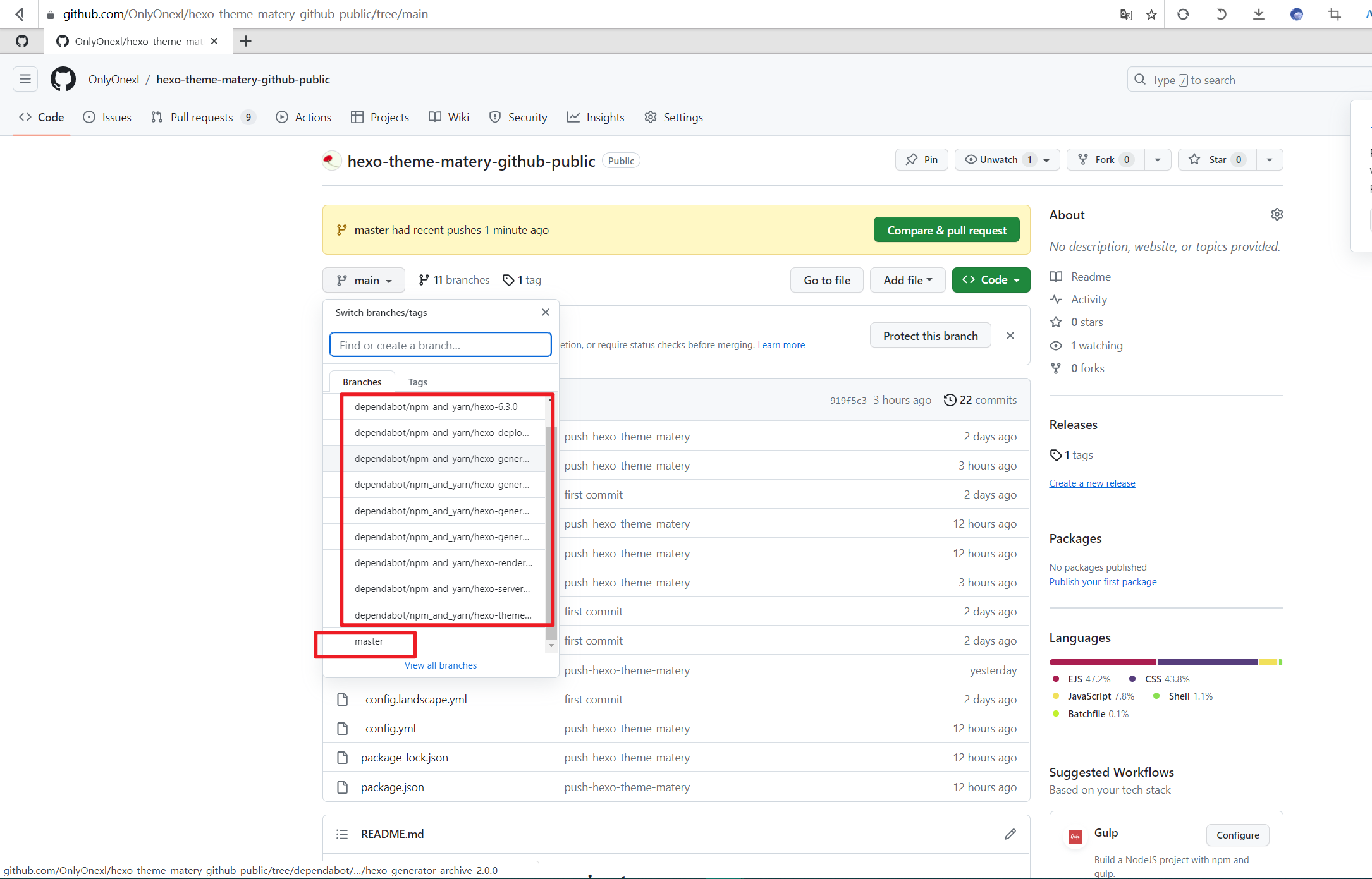This screenshot has height=879, width=1372.
Task: Click the 0 stars link
Action: (1077, 322)
